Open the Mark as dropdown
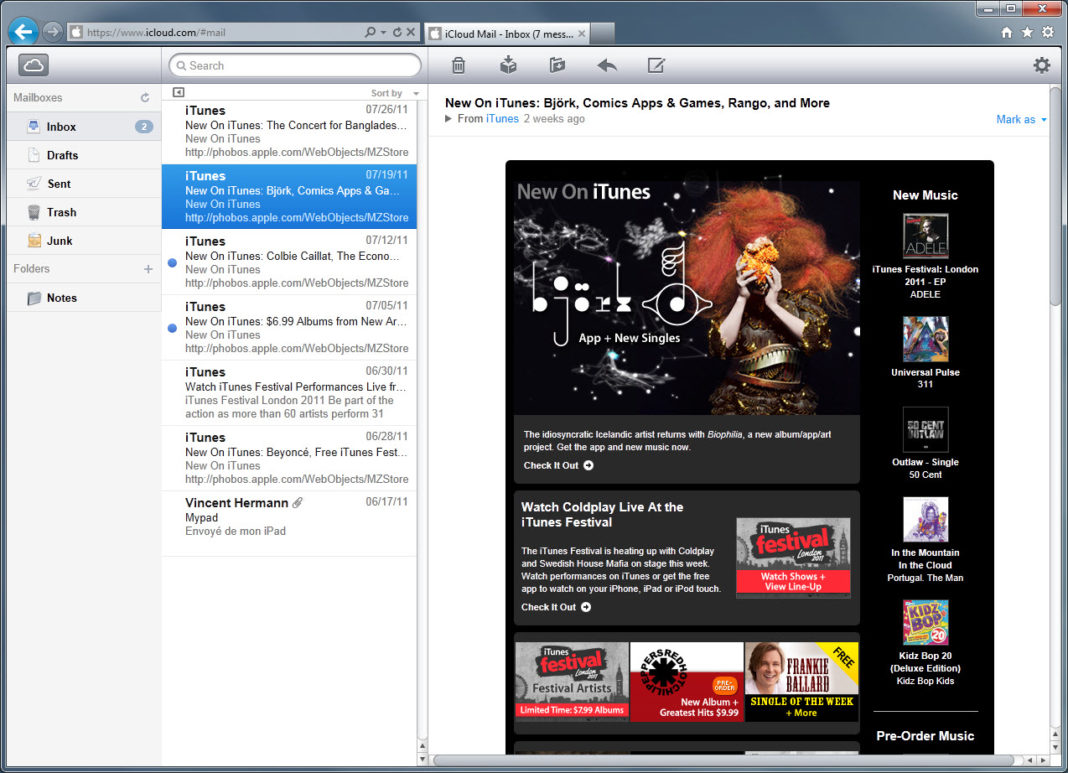The width and height of the screenshot is (1068, 773). click(1021, 119)
